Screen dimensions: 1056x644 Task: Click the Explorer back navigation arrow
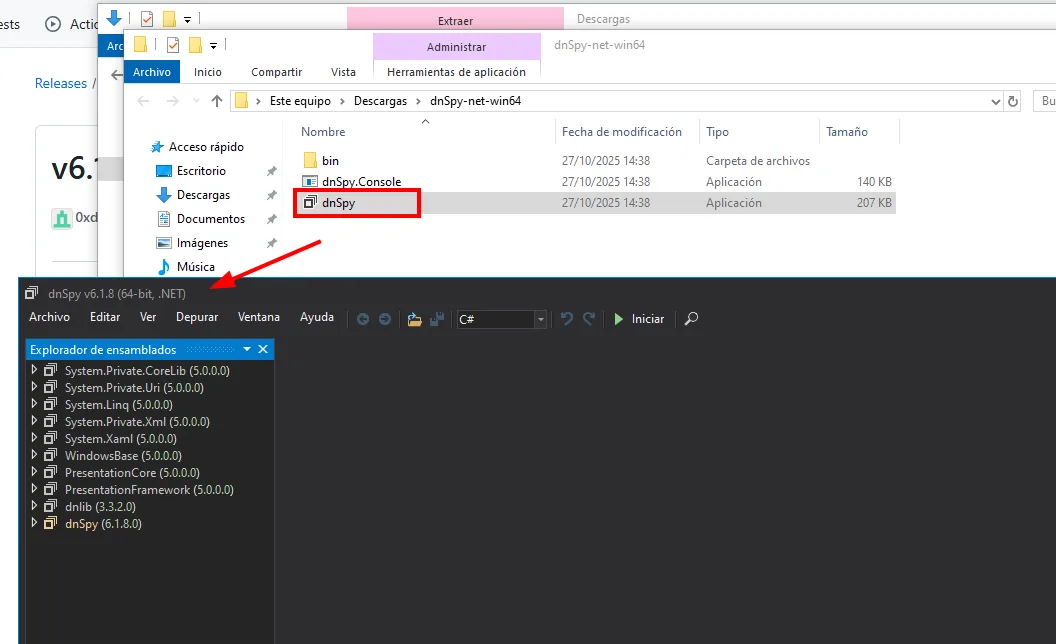click(x=143, y=101)
